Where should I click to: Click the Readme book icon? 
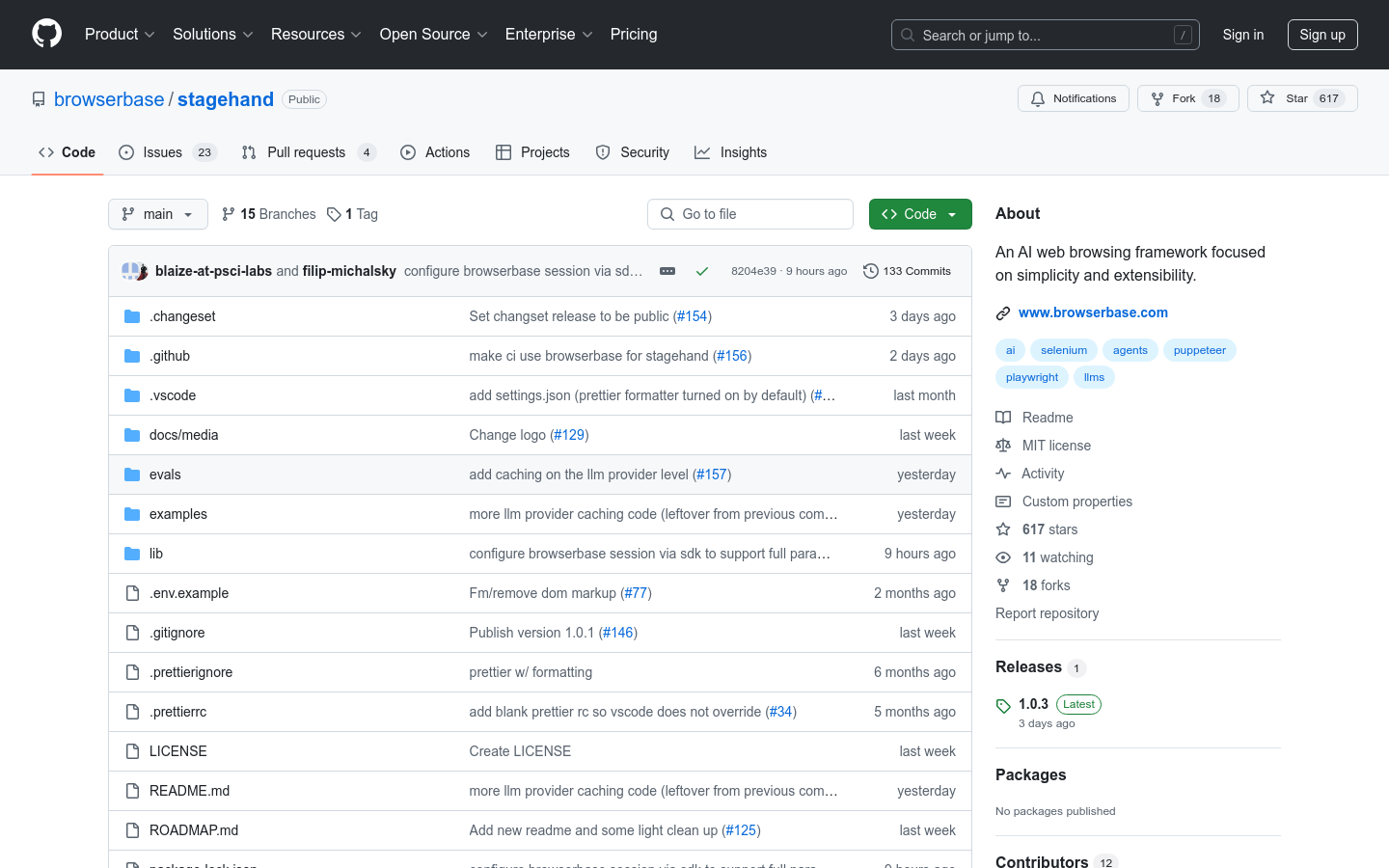tap(1003, 418)
